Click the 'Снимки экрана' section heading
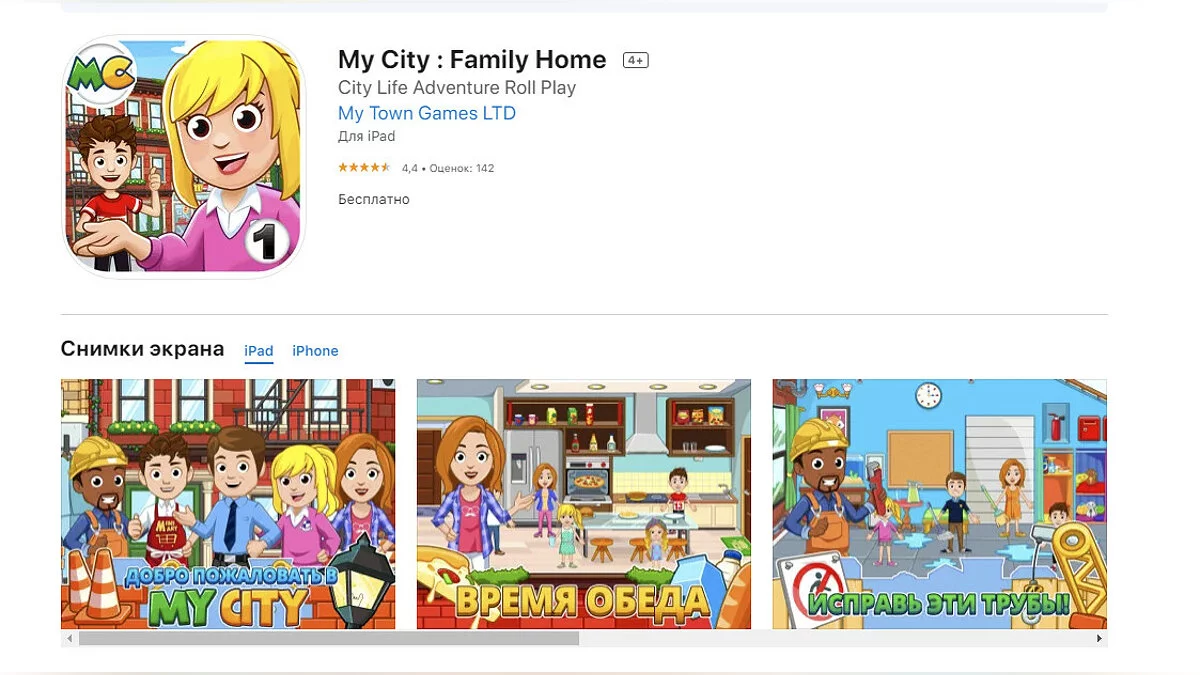Image resolution: width=1200 pixels, height=675 pixels. click(x=143, y=349)
